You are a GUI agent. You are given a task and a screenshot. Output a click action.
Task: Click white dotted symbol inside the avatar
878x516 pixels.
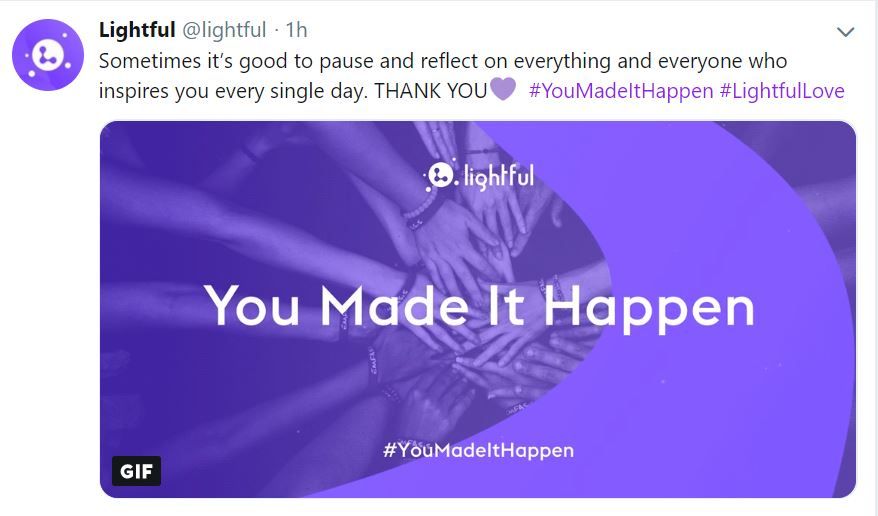coord(48,55)
